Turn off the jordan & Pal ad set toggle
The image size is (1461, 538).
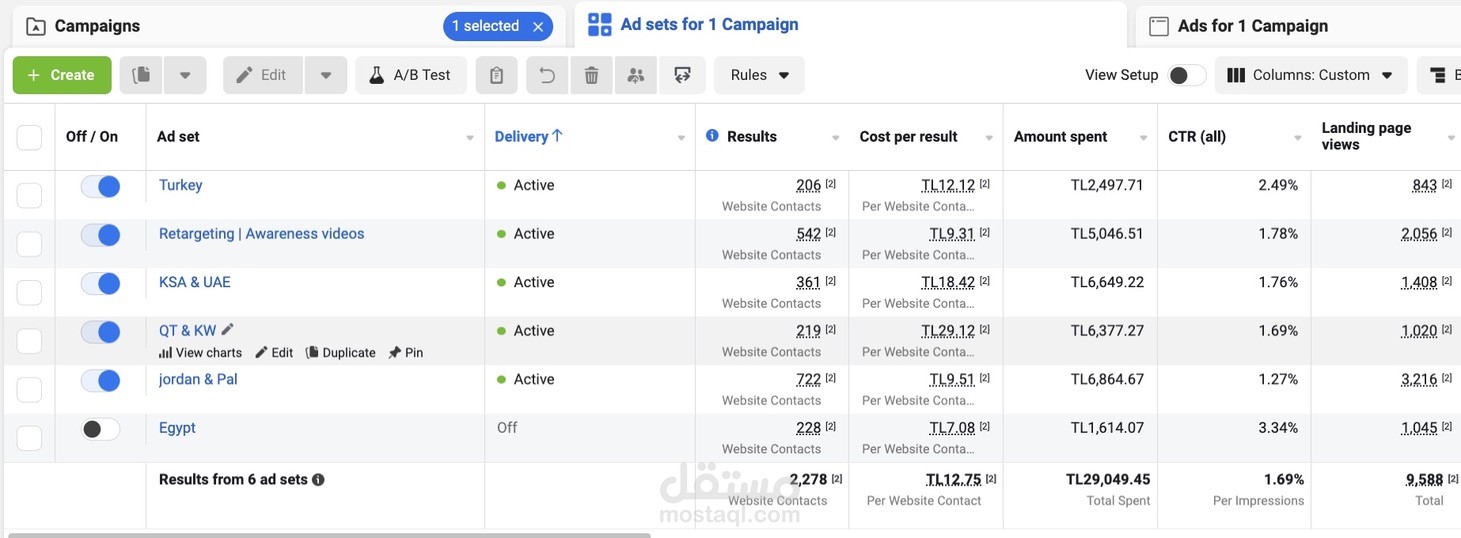[100, 380]
